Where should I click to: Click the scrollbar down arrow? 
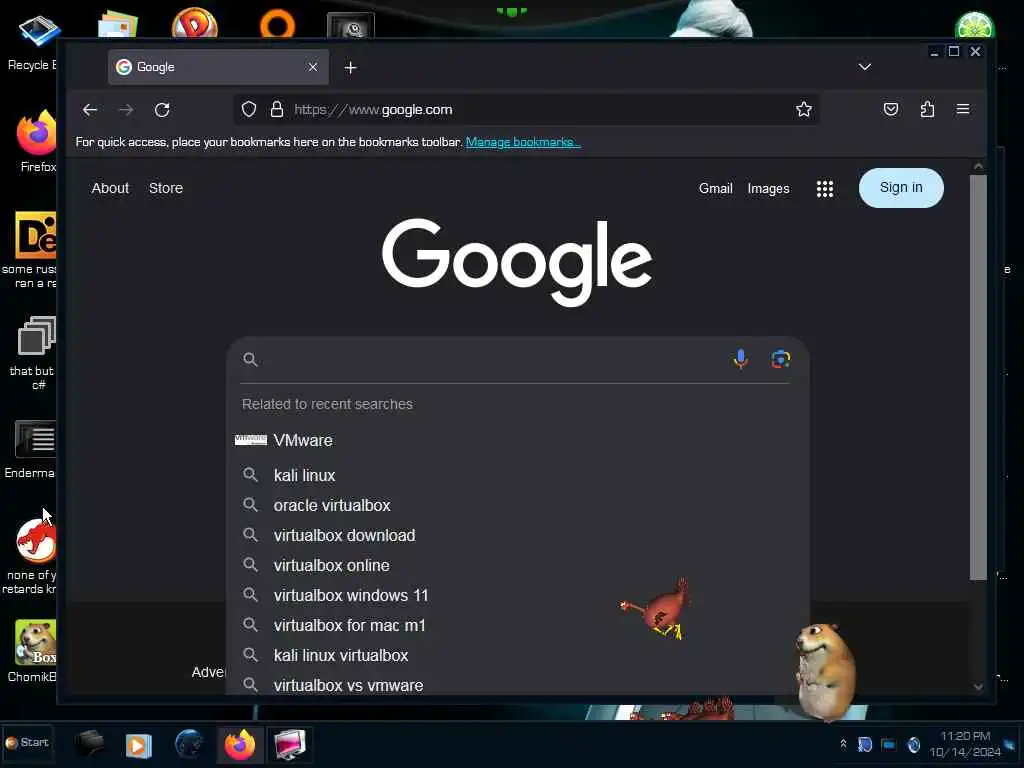[978, 686]
